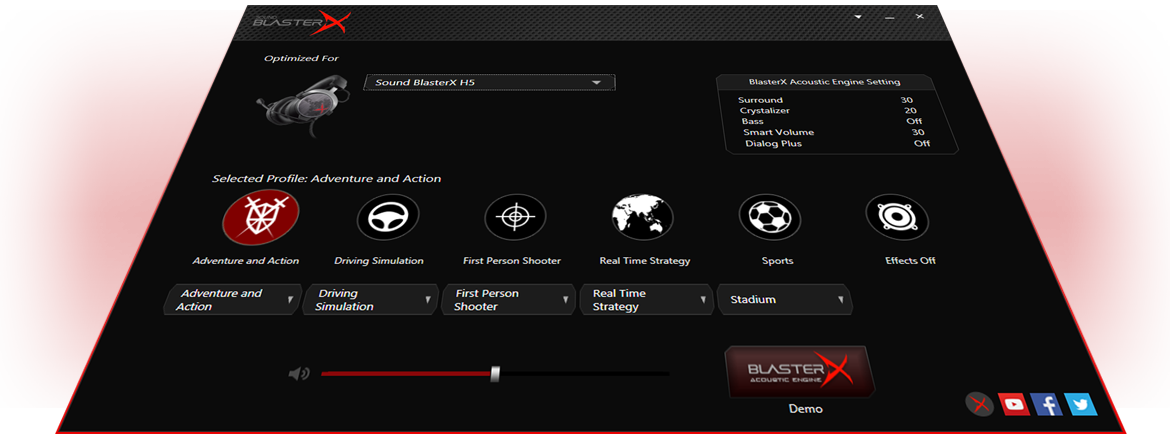Viewport: 1170px width, 438px height.
Task: Open the title bar down-arrow menu
Action: pos(858,16)
